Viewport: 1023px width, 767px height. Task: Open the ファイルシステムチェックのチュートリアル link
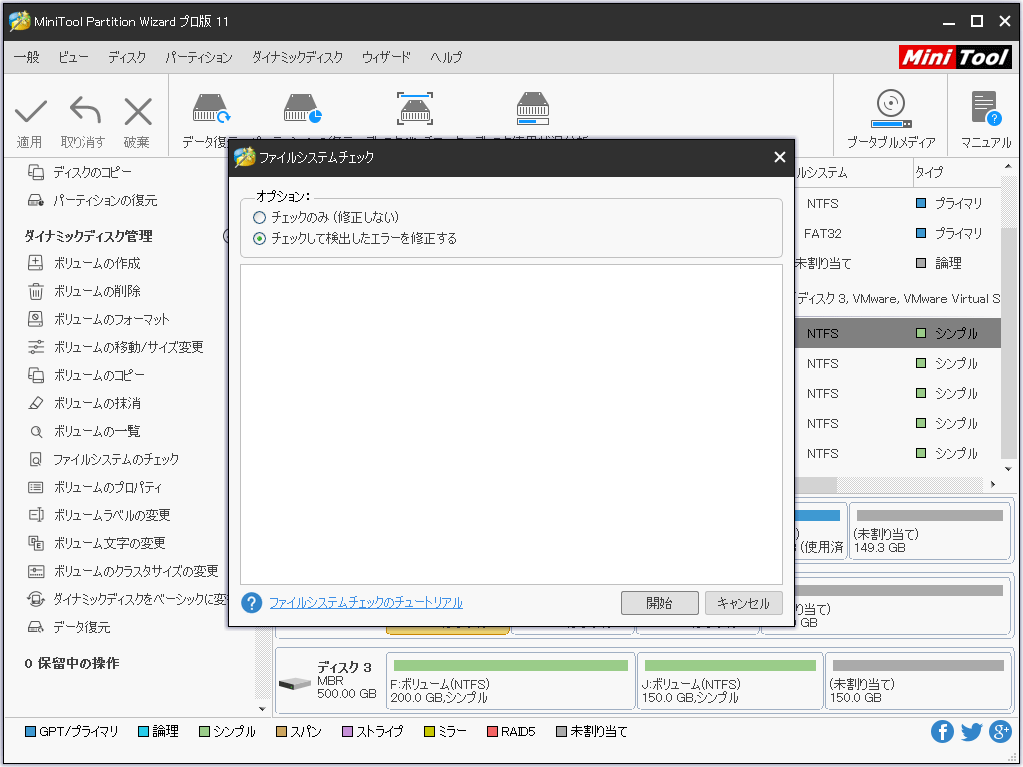[366, 603]
